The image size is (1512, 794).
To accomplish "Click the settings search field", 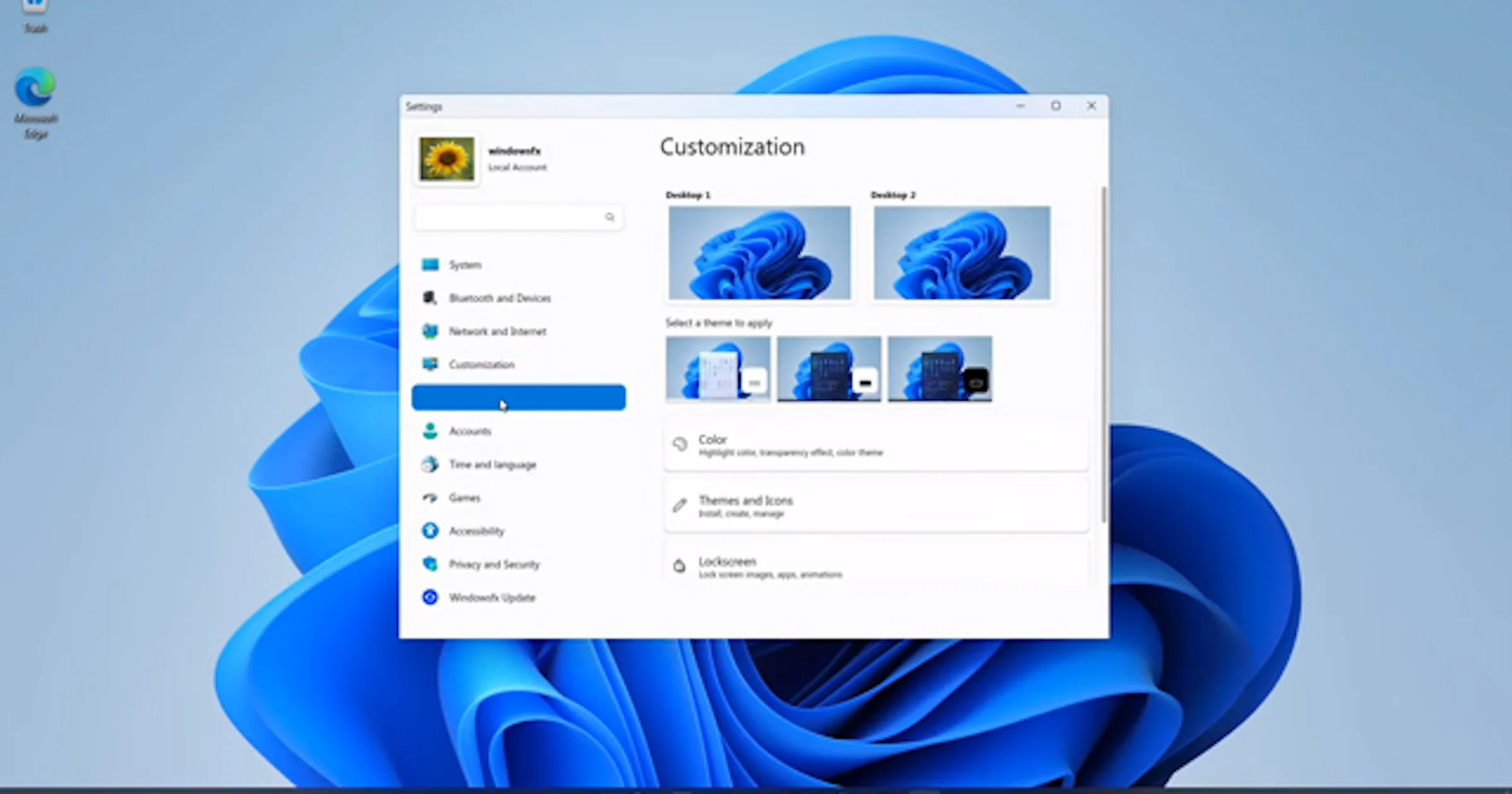I will (x=518, y=217).
